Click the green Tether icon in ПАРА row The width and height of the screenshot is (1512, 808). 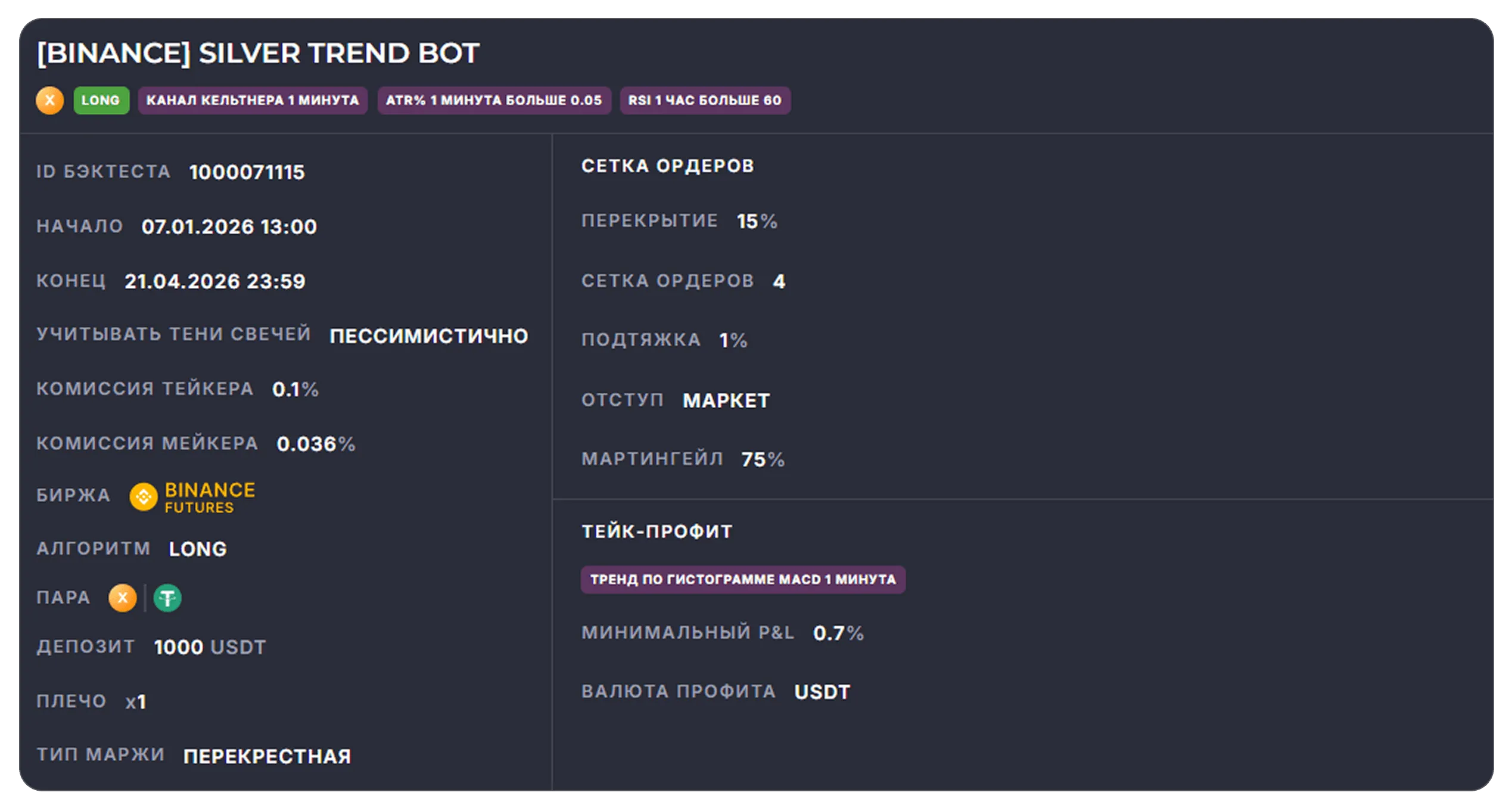[x=167, y=598]
